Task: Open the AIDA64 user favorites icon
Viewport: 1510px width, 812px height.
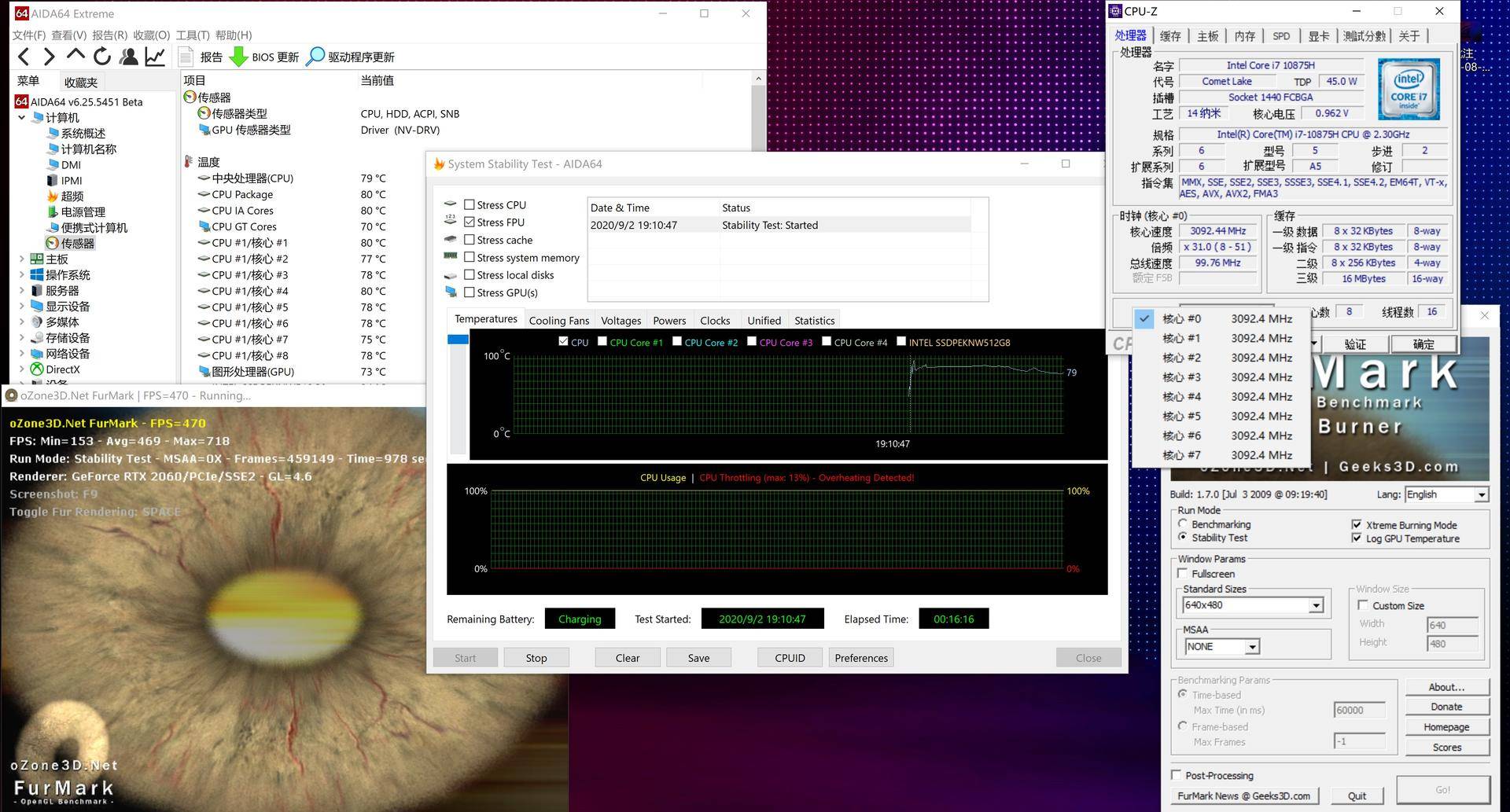Action: pyautogui.click(x=128, y=57)
